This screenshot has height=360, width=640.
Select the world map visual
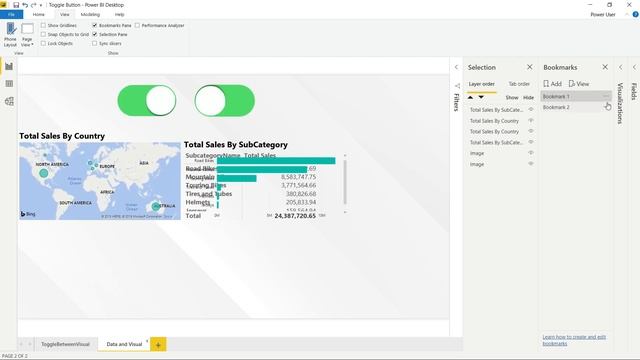100,181
